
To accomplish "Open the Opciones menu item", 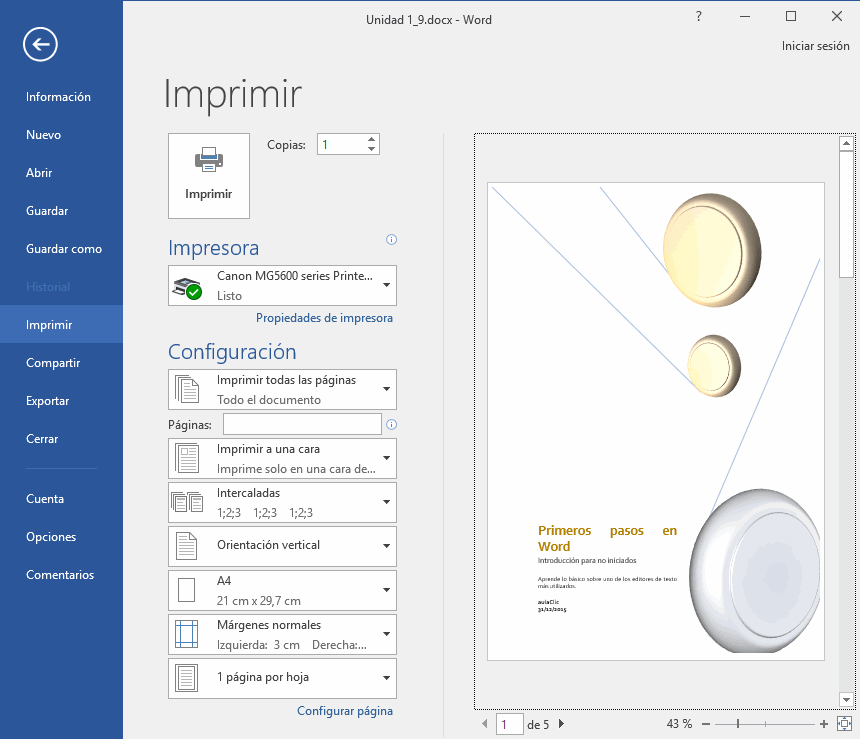I will coord(51,537).
